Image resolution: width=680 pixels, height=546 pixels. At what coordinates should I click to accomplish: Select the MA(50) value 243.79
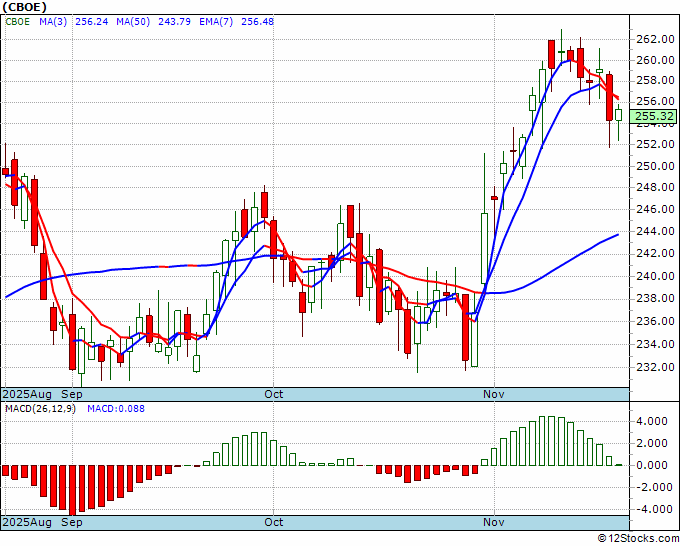(174, 22)
